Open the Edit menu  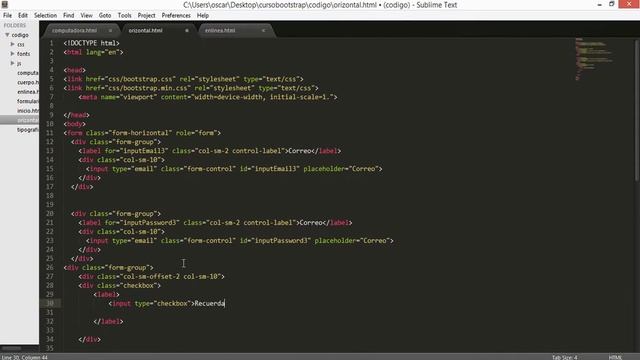click(x=23, y=16)
